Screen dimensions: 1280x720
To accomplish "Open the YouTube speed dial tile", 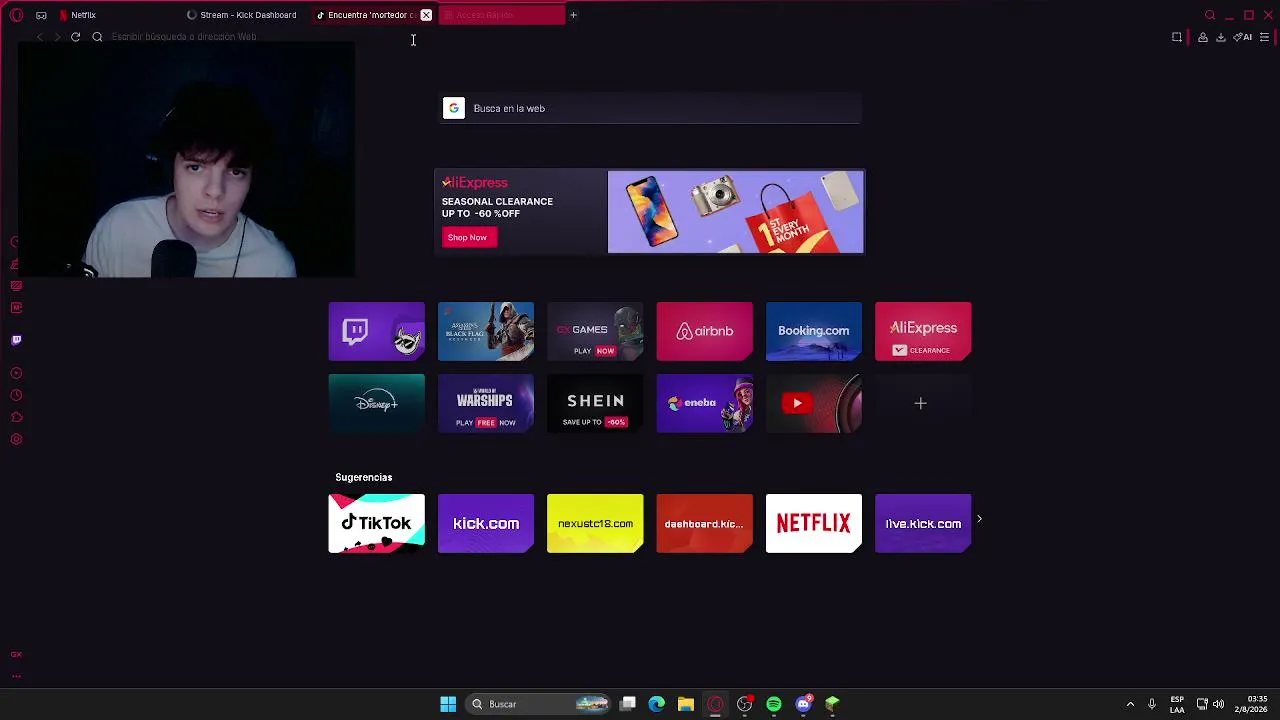I will [814, 403].
